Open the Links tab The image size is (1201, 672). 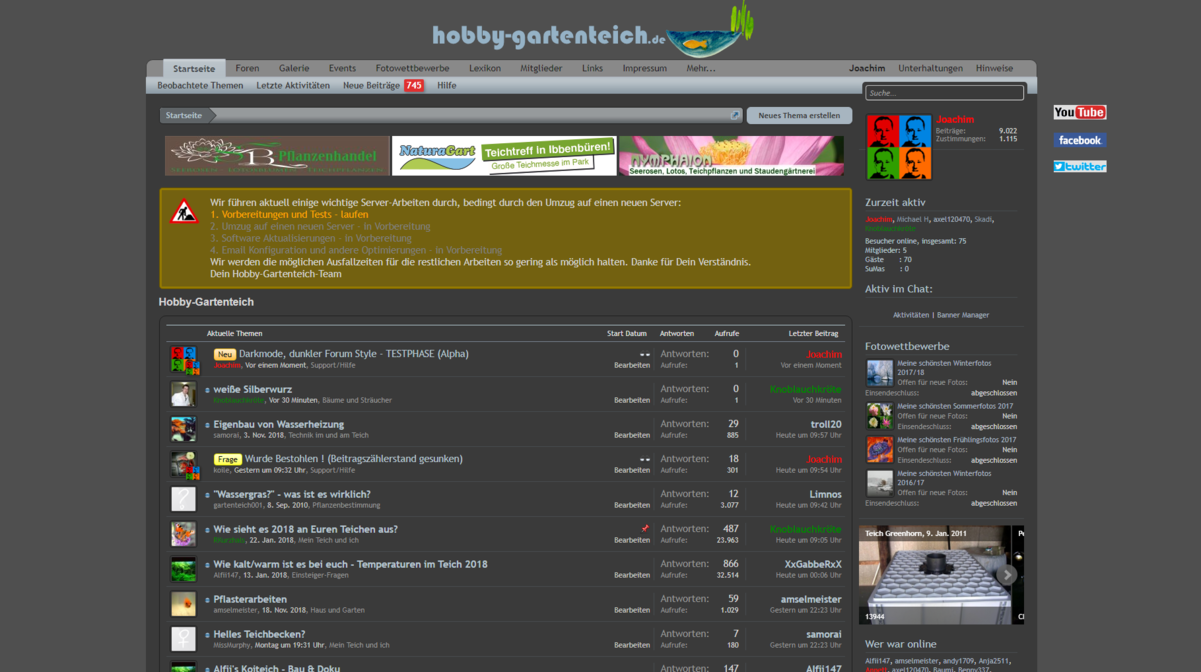[x=592, y=68]
